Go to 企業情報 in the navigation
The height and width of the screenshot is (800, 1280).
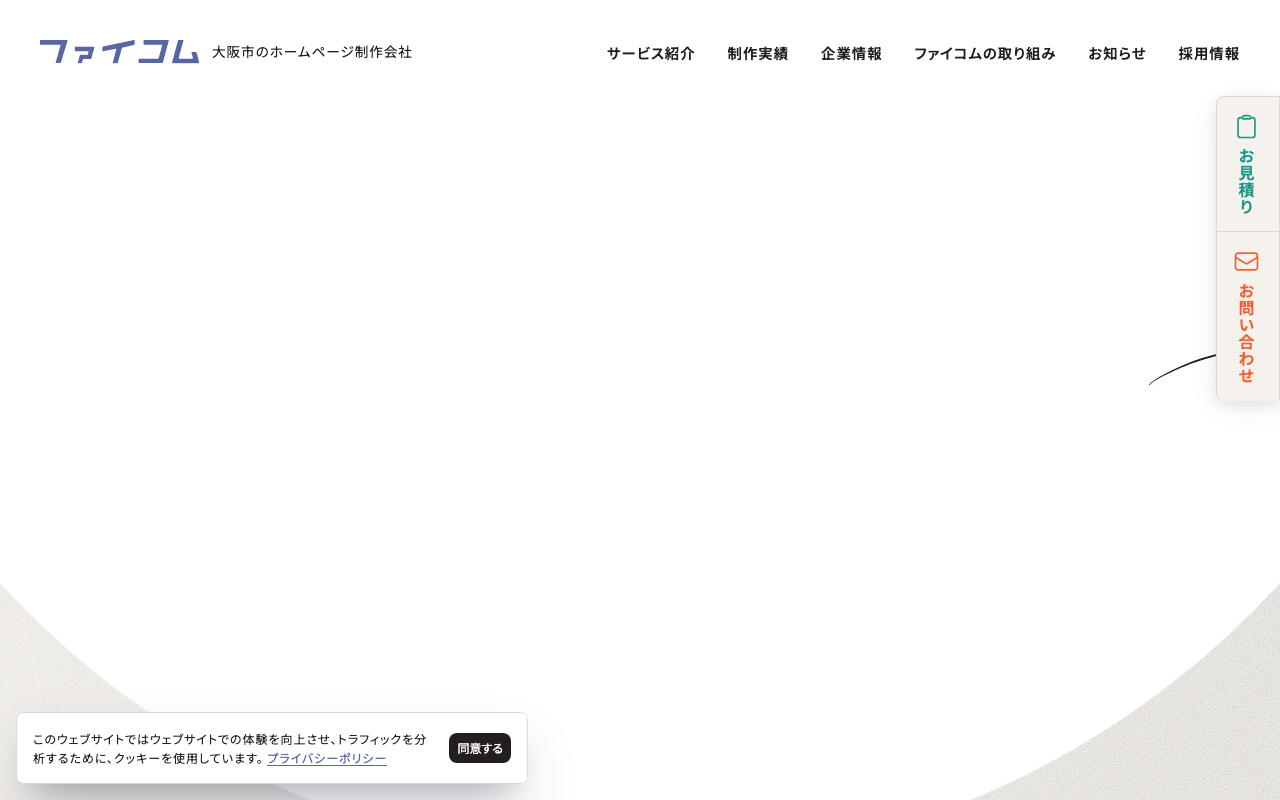851,54
